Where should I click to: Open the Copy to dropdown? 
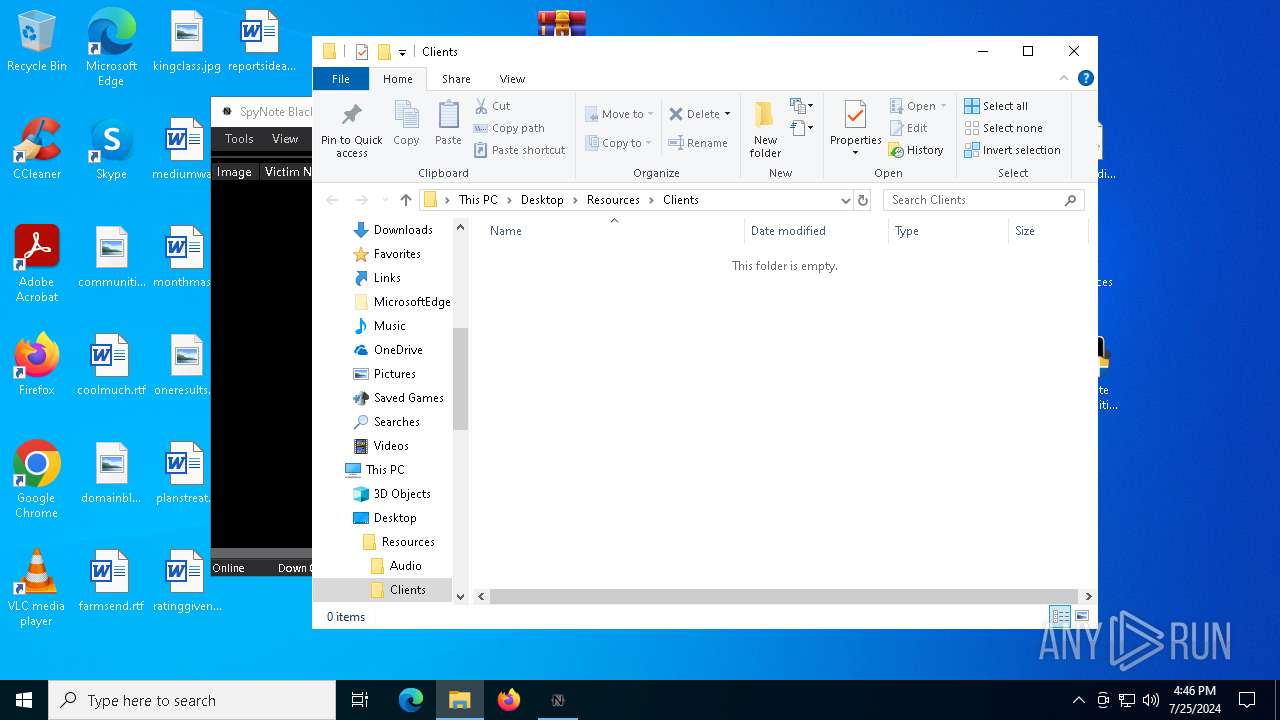[x=618, y=143]
